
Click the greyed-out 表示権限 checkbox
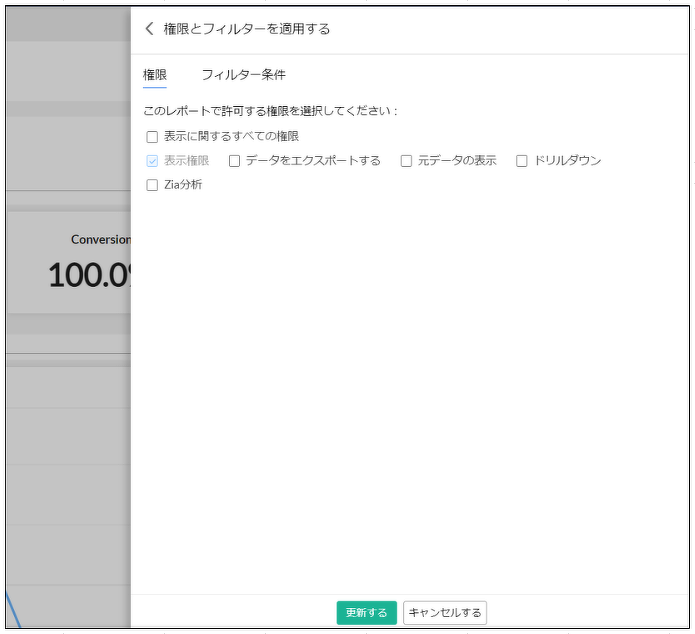click(x=152, y=161)
